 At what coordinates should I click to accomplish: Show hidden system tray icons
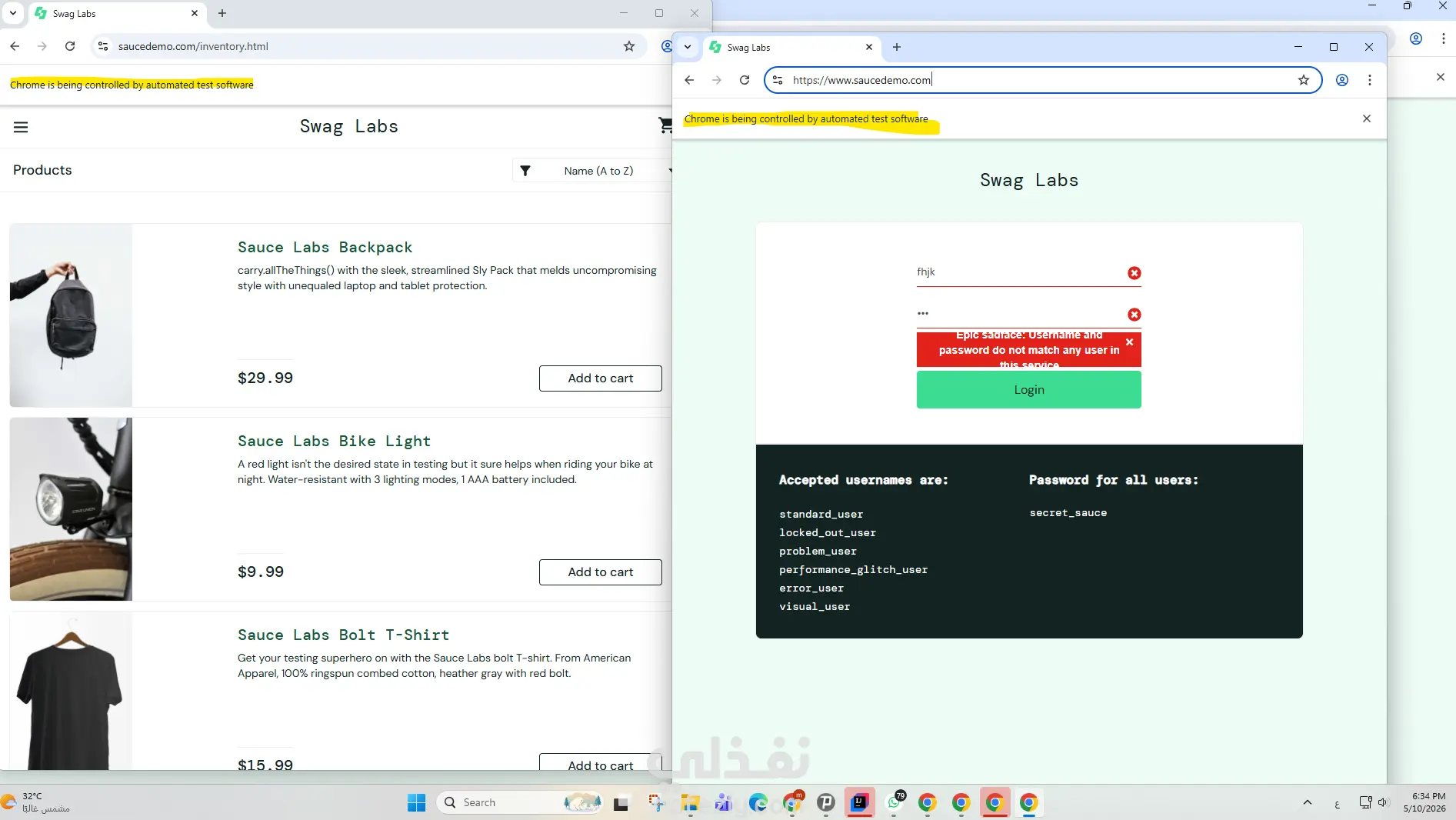click(1308, 802)
